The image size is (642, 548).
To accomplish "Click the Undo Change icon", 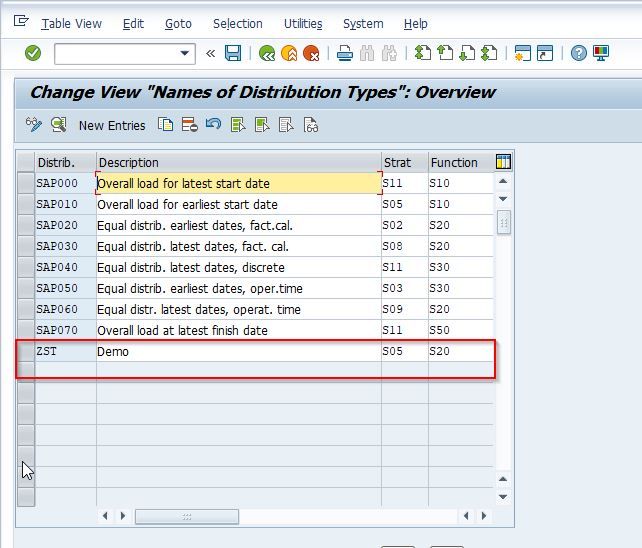I will point(213,124).
